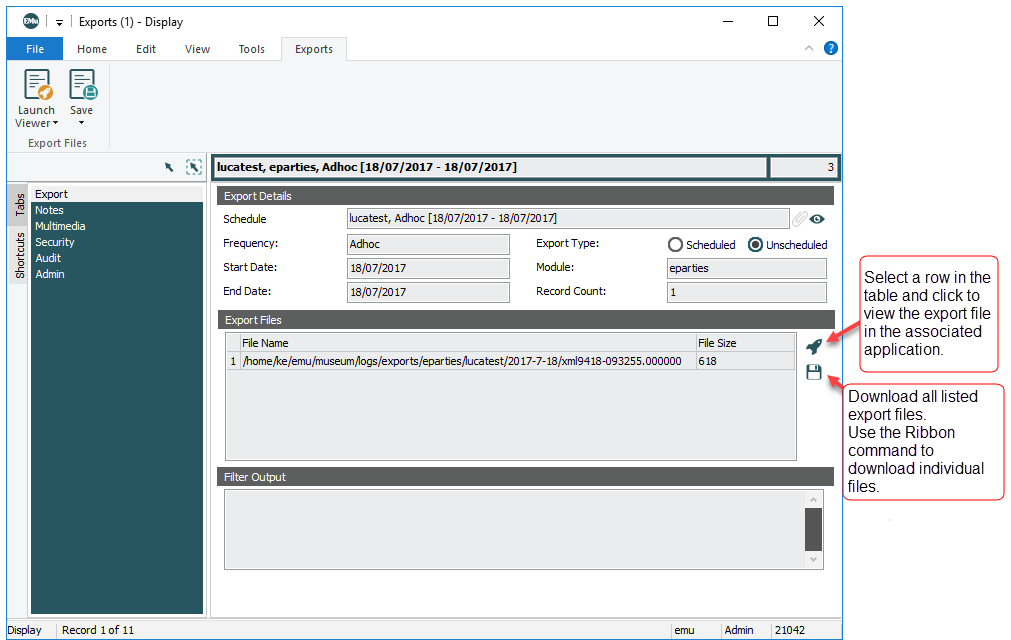Click the Launch Viewer icon in the ribbon

coord(36,85)
